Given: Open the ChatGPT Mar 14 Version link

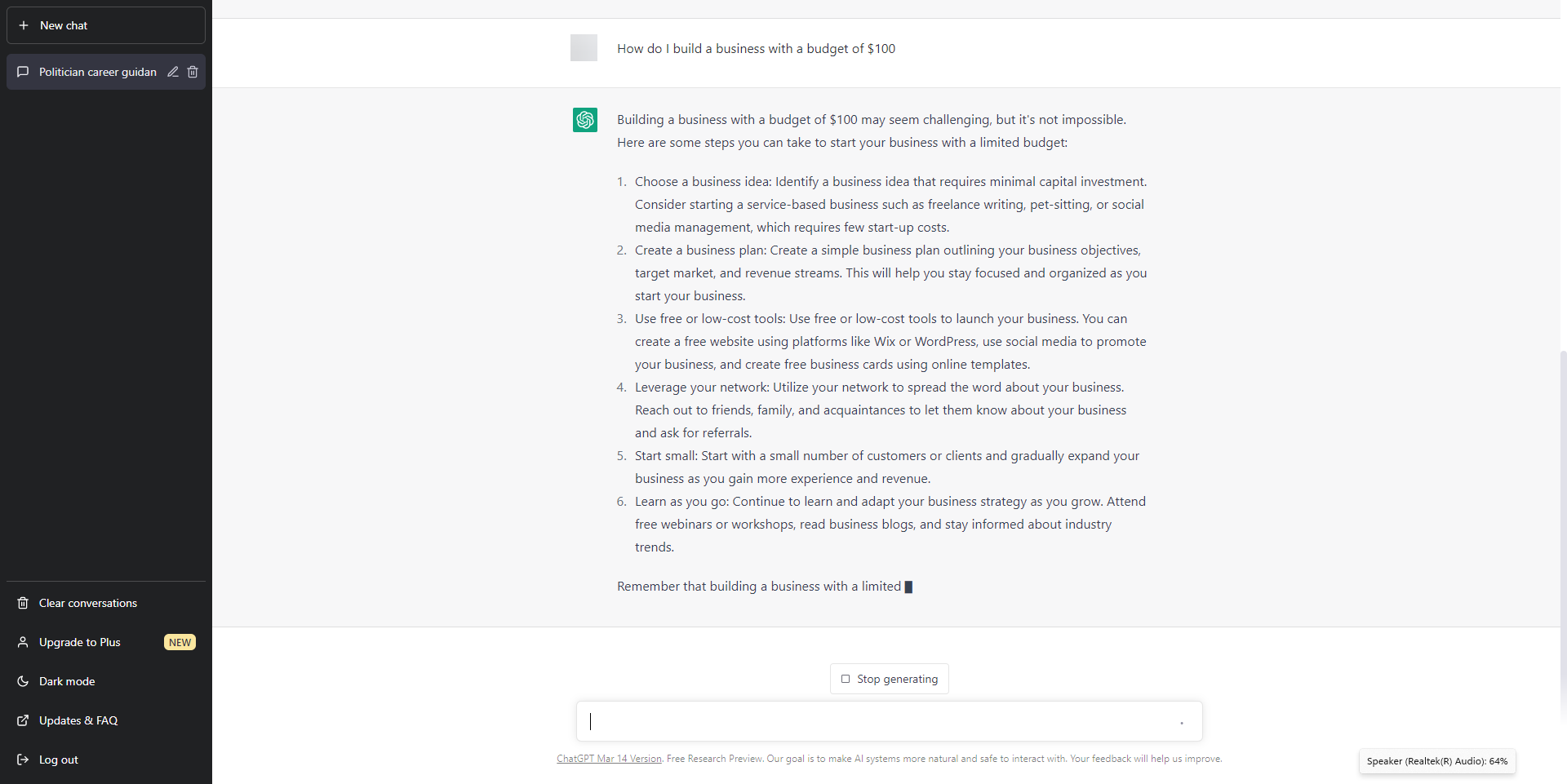Looking at the screenshot, I should (609, 759).
